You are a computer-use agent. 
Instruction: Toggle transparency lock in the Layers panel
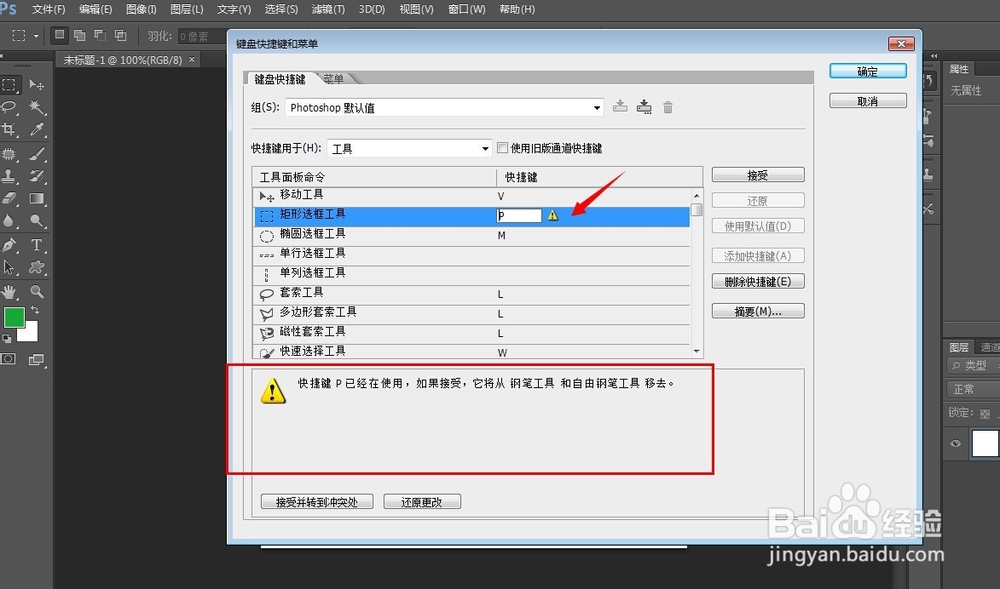(x=983, y=412)
